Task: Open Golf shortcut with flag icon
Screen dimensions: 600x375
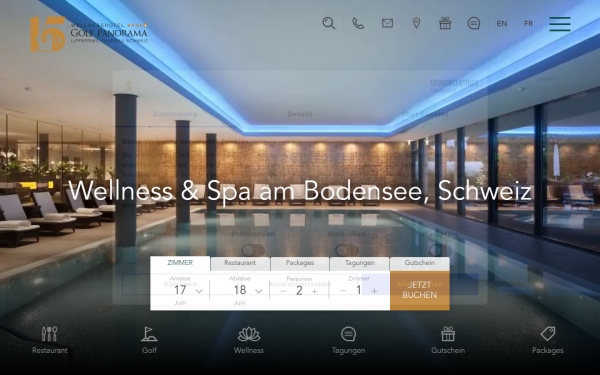Action: click(149, 340)
